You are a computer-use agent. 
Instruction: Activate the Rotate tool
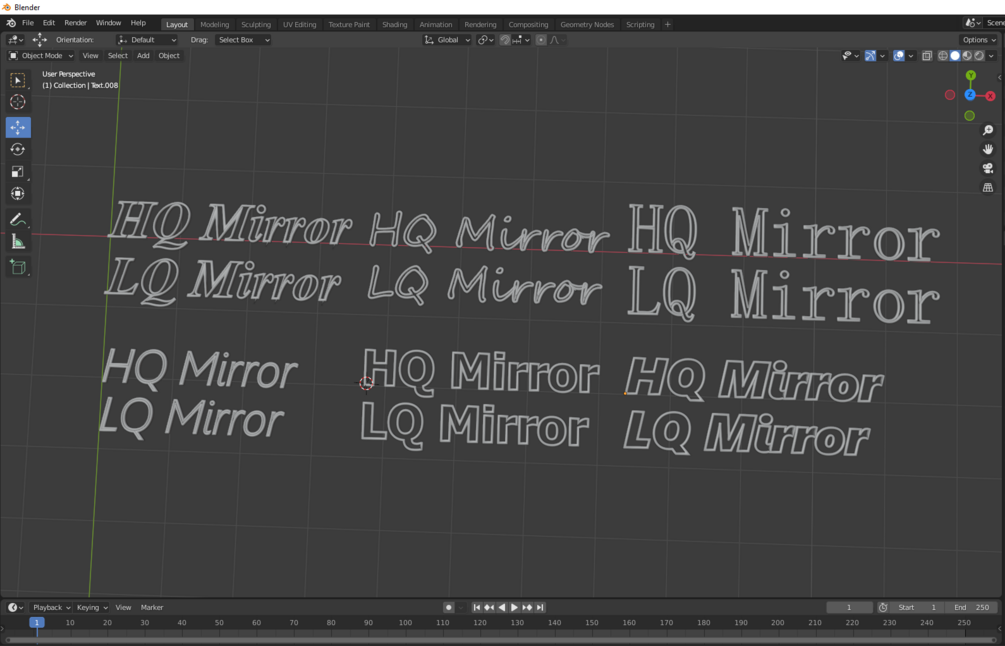18,149
